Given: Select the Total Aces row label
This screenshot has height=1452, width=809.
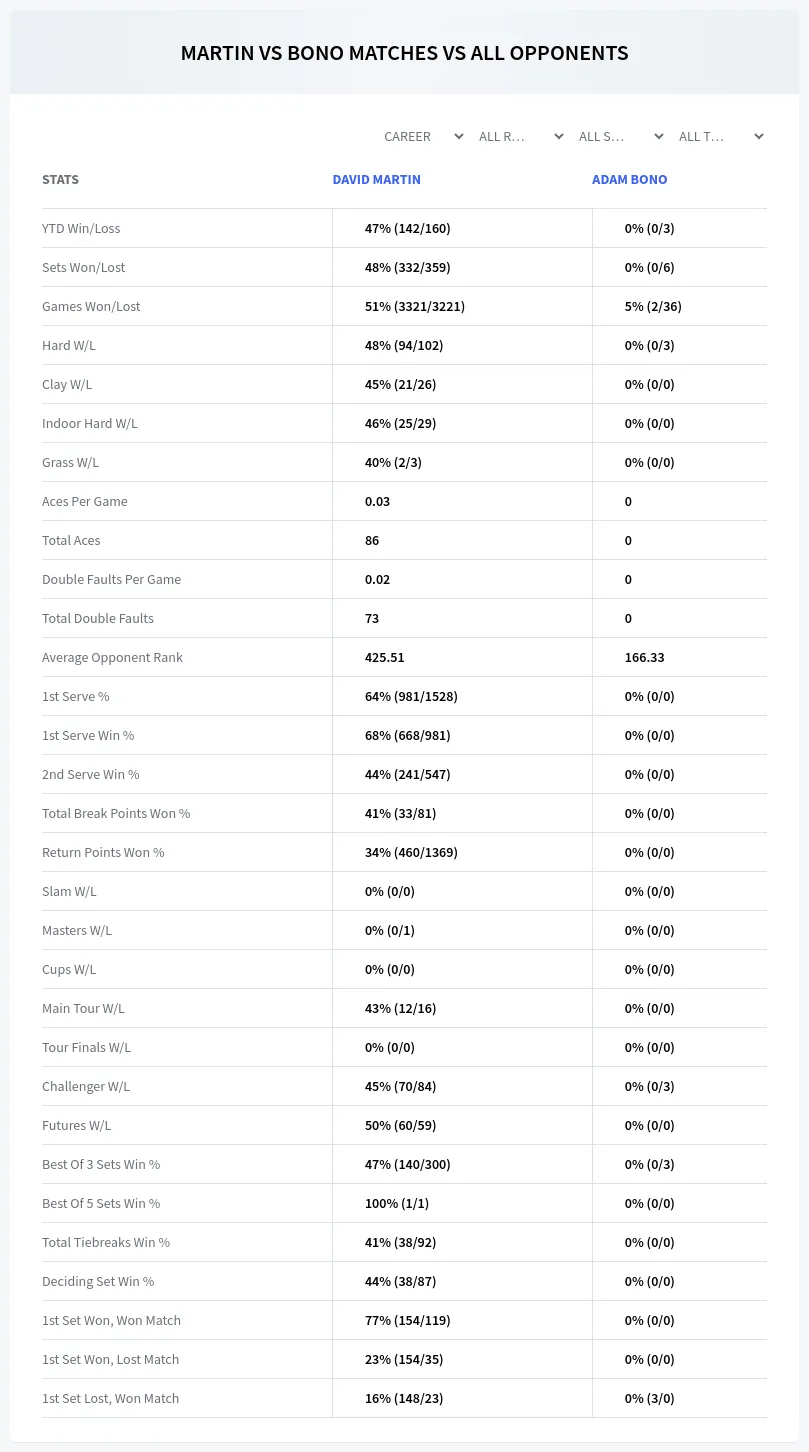Looking at the screenshot, I should click(x=71, y=540).
